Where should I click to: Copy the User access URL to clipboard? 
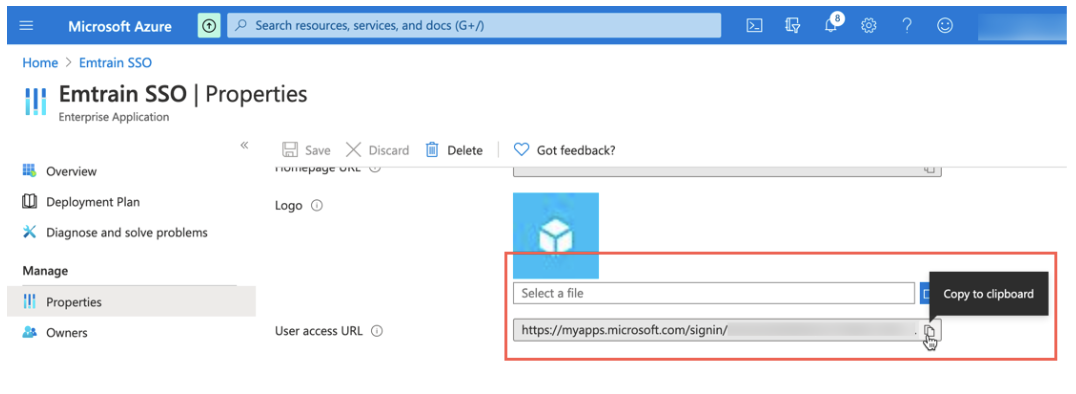point(930,331)
